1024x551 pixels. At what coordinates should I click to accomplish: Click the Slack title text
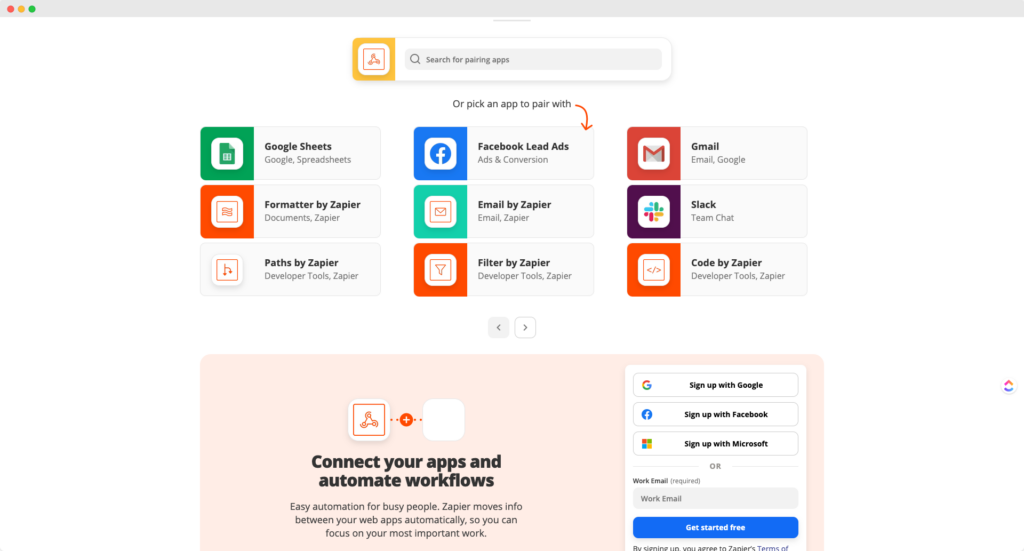tap(703, 204)
